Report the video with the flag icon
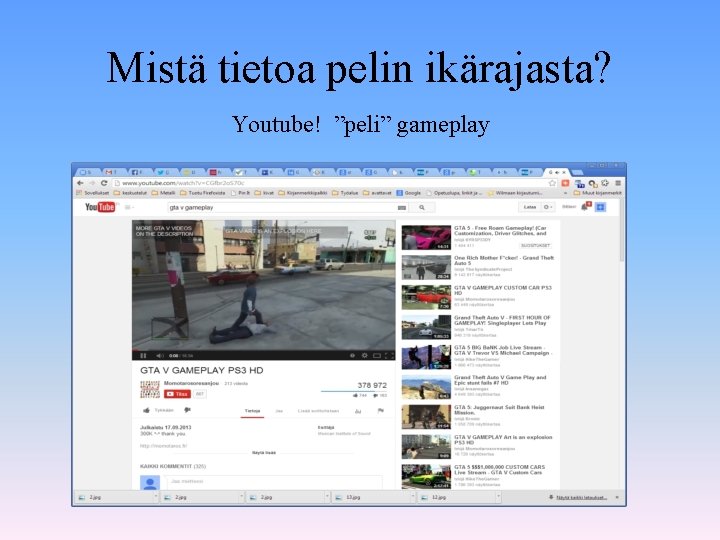The width and height of the screenshot is (720, 540). pyautogui.click(x=381, y=411)
